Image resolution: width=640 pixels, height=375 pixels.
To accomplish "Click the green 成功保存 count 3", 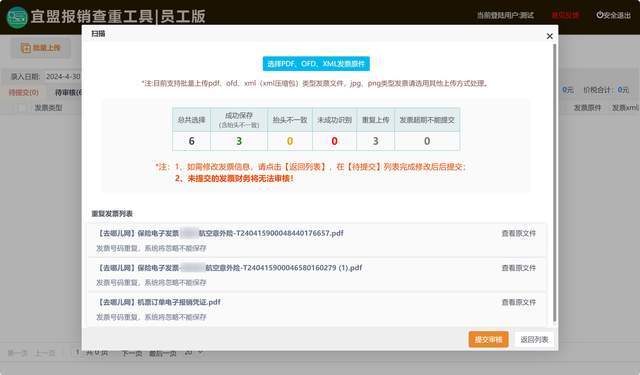I will (239, 141).
